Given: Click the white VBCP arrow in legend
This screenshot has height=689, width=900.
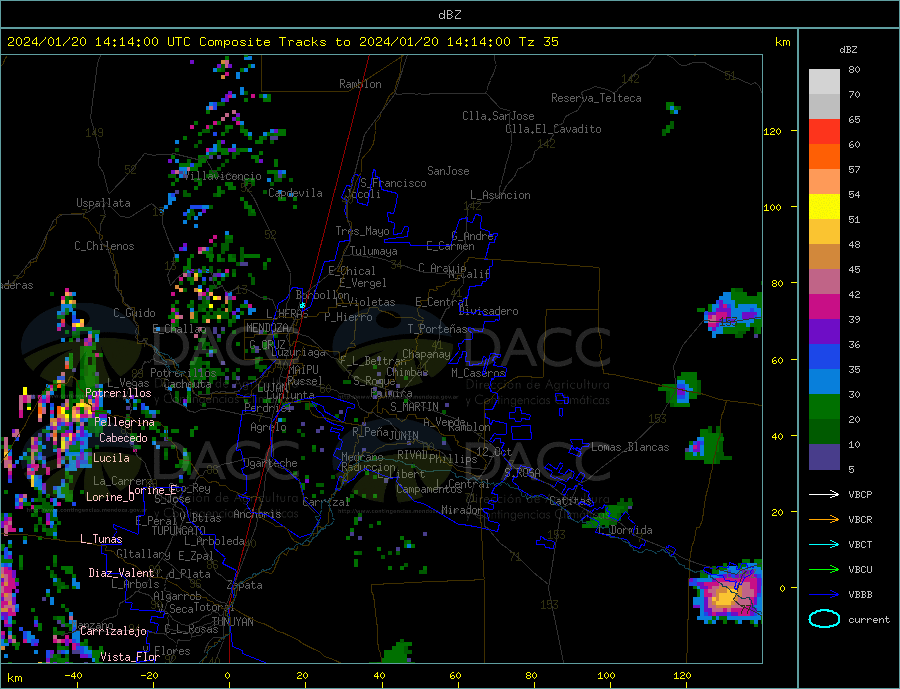Looking at the screenshot, I should click(824, 494).
